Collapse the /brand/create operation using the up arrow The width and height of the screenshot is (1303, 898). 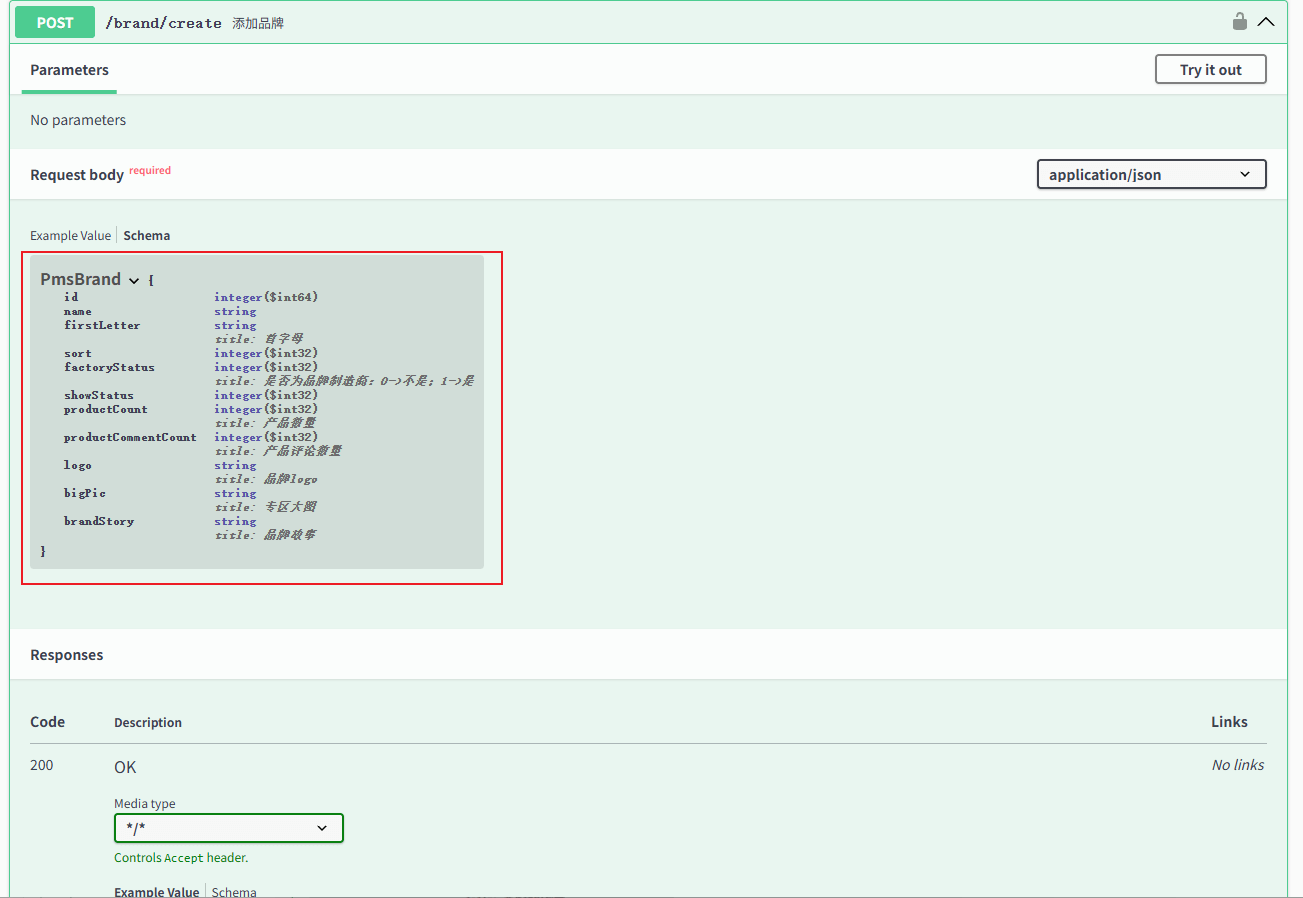pos(1266,22)
